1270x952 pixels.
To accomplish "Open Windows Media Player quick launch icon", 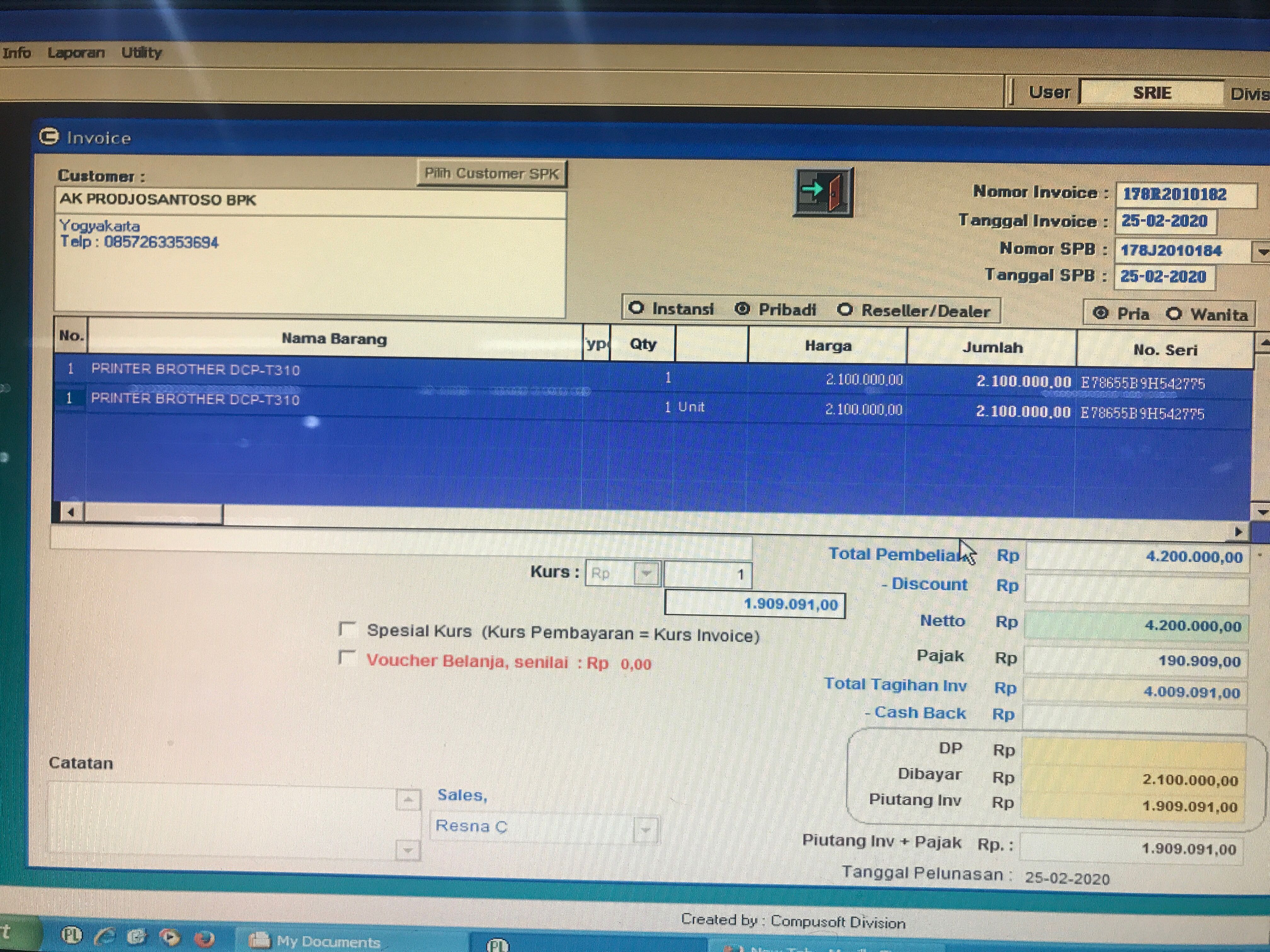I will [170, 938].
